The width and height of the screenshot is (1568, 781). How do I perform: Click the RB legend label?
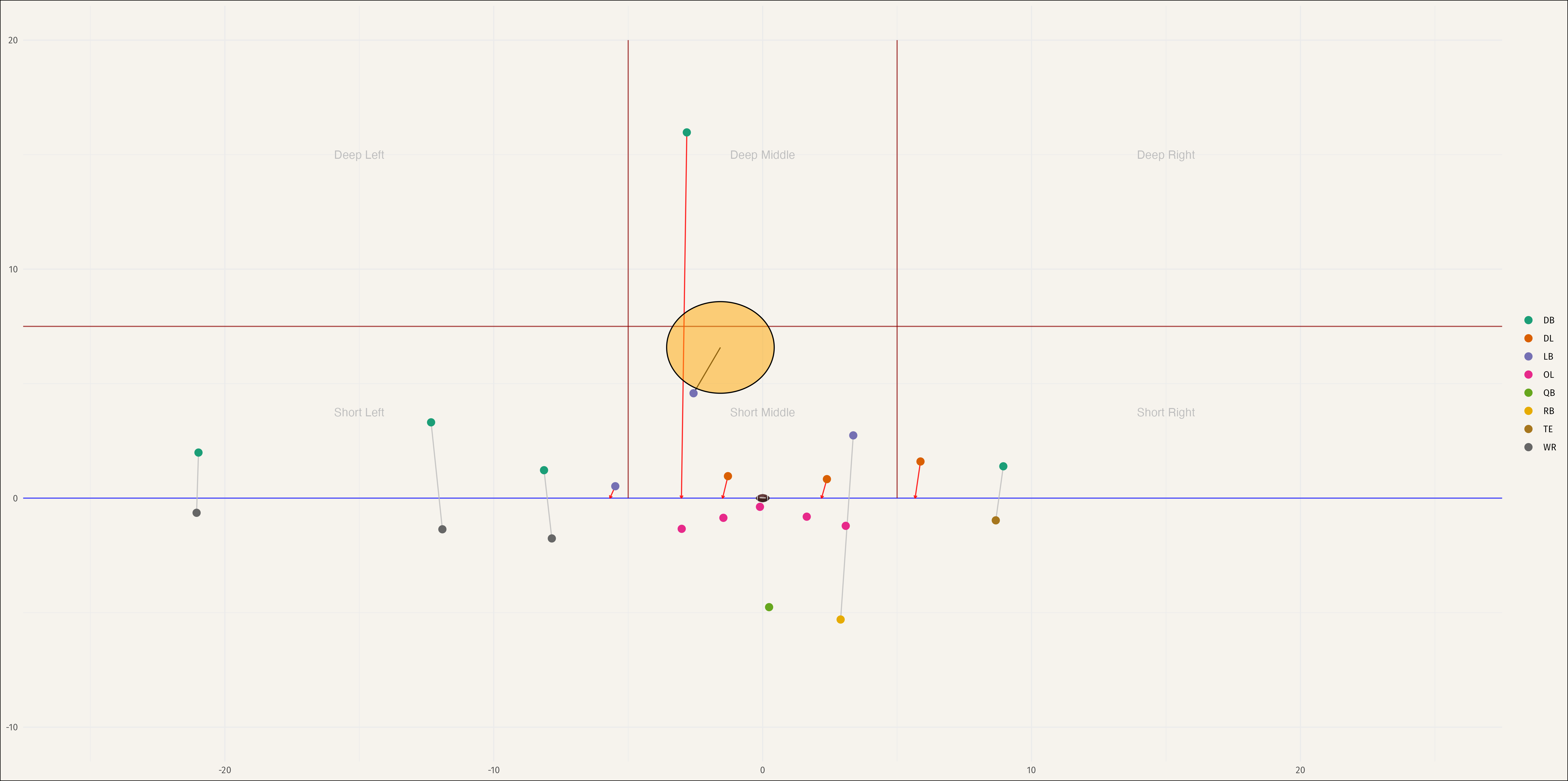pyautogui.click(x=1549, y=411)
